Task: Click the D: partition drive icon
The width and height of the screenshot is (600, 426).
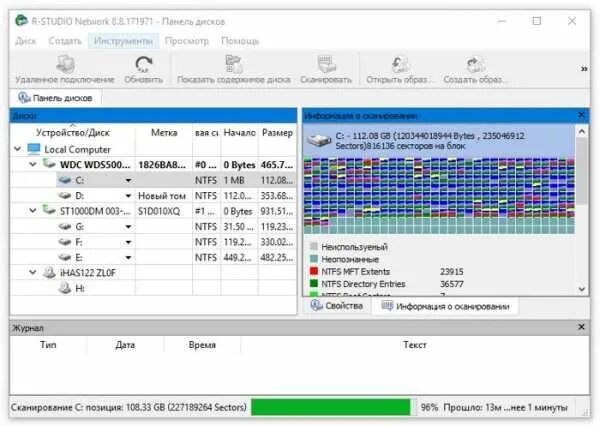Action: coord(65,195)
